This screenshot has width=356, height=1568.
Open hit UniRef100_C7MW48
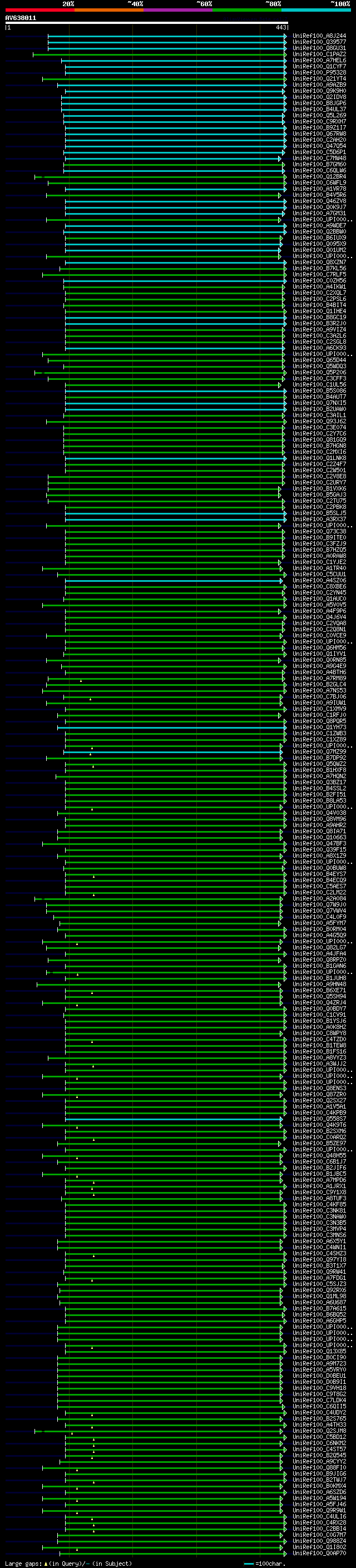[x=319, y=159]
